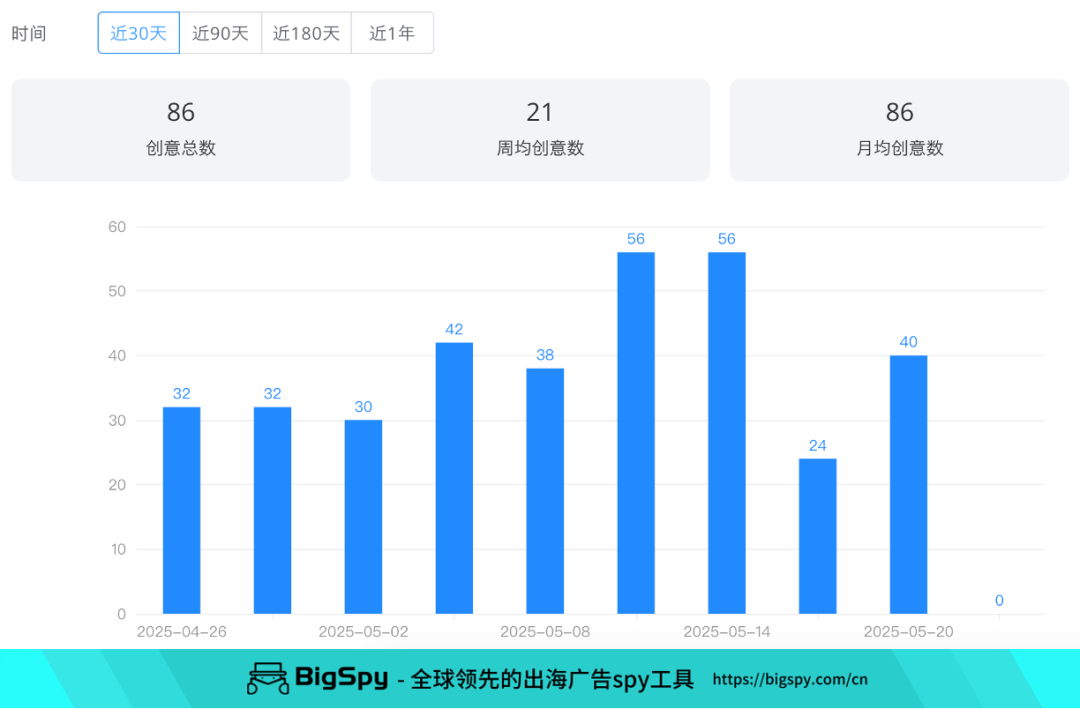The height and width of the screenshot is (709, 1080).
Task: Switch to the 近90天 time filter
Action: [x=220, y=32]
